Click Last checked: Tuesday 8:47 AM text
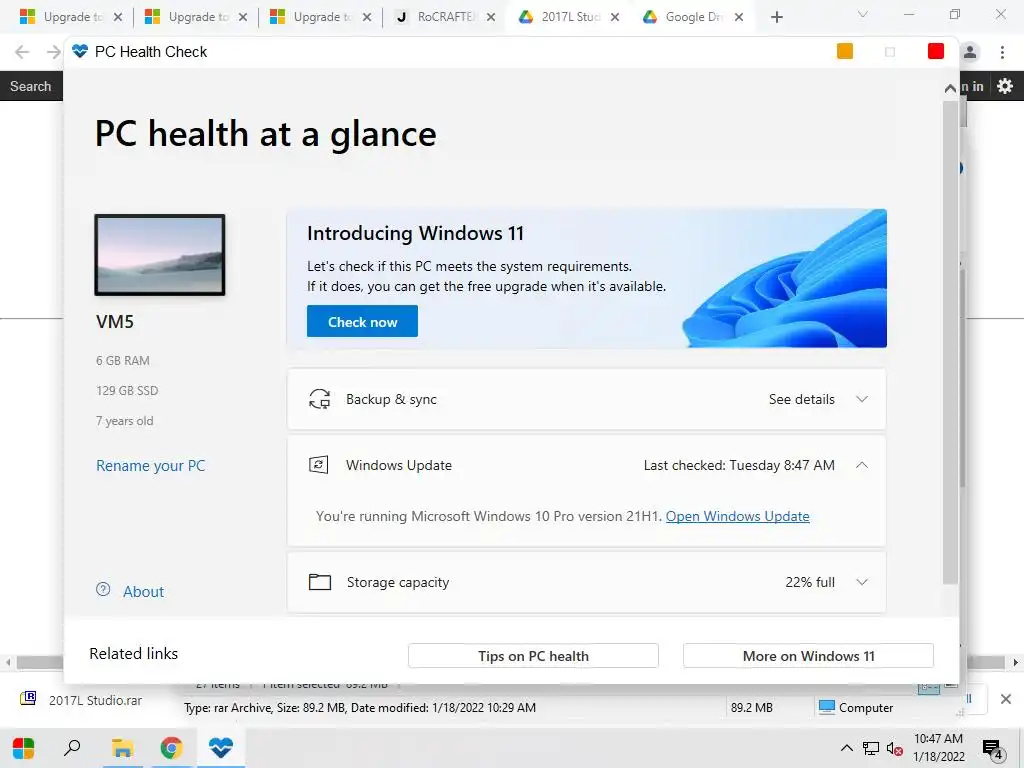 click(739, 465)
